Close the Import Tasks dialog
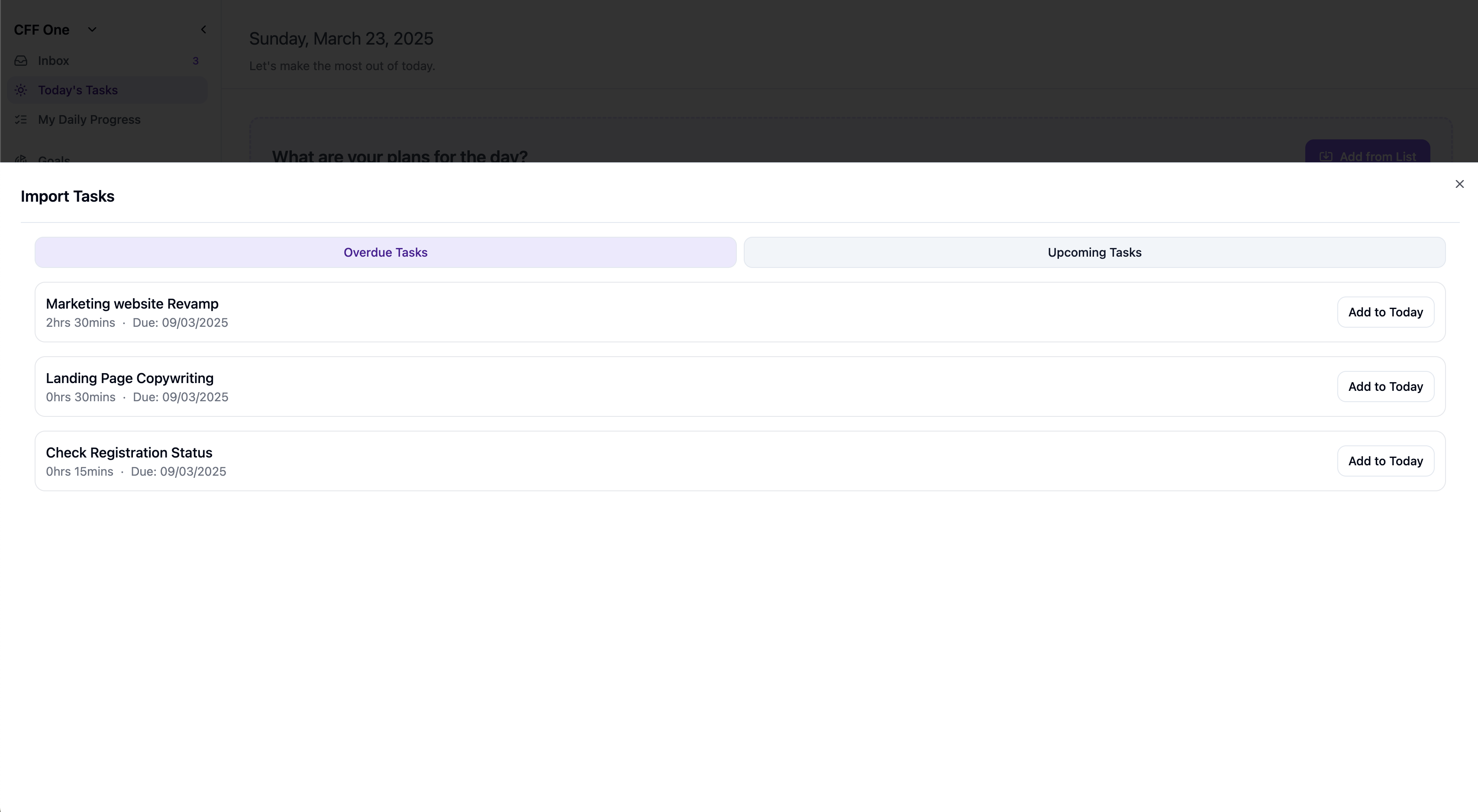Image resolution: width=1478 pixels, height=812 pixels. [x=1459, y=184]
